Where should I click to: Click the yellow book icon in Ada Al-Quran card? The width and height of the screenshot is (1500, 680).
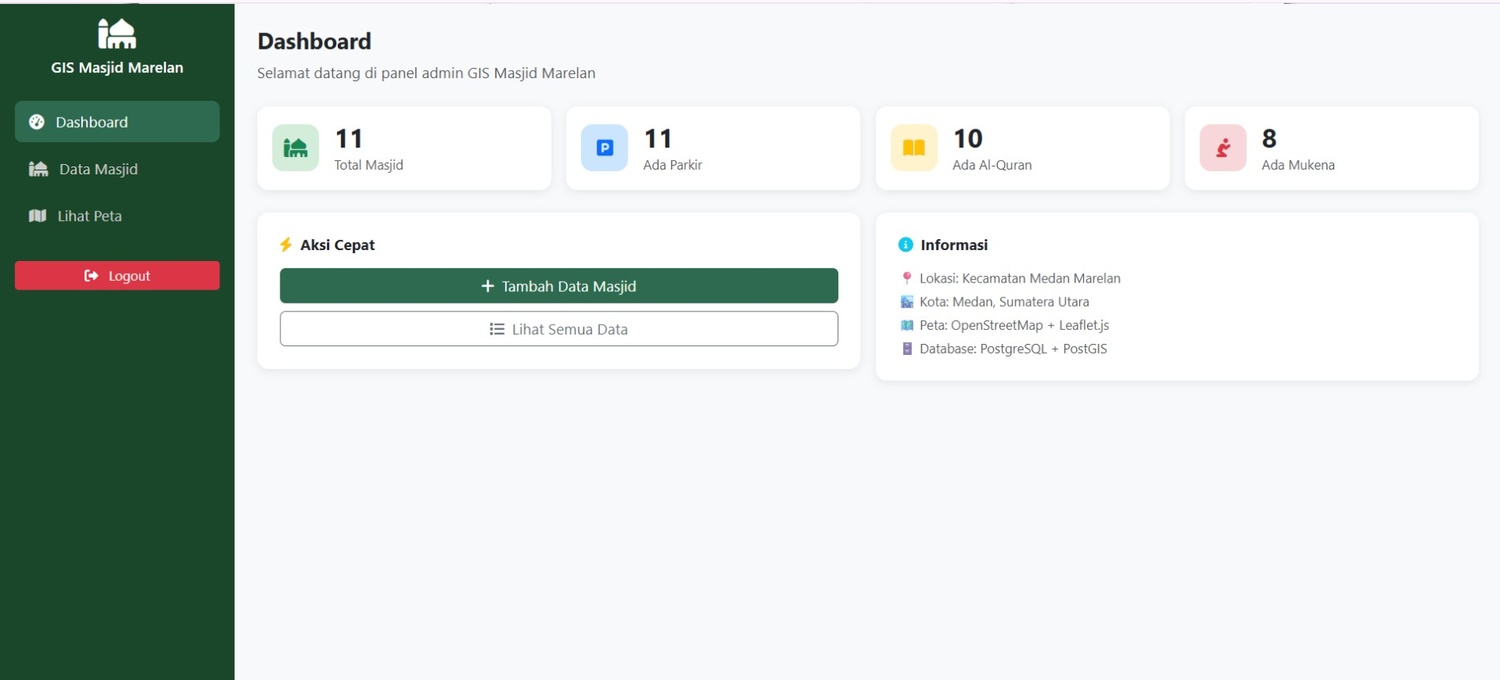pyautogui.click(x=914, y=148)
